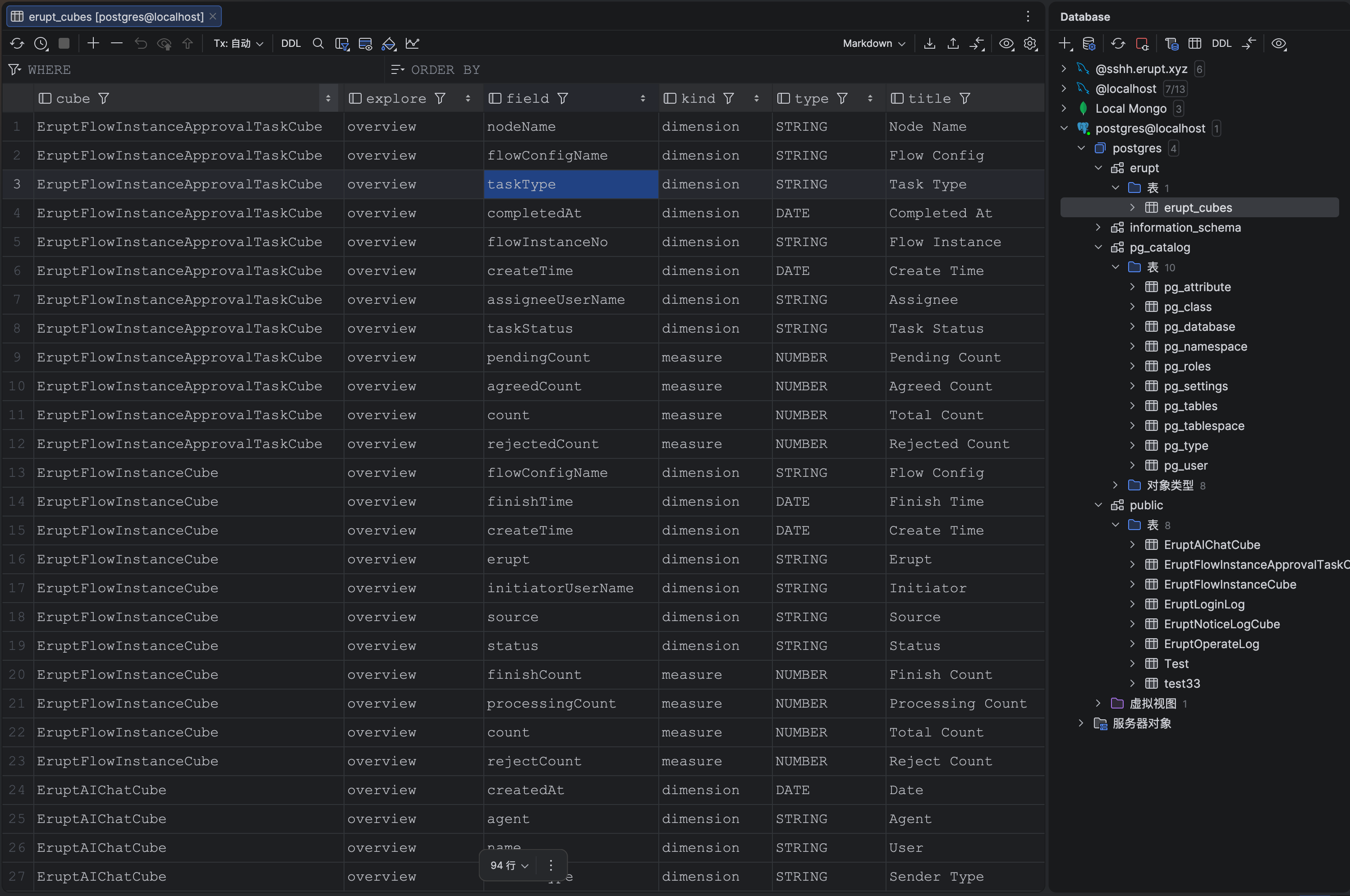
Task: Import data with the upload arrow icon
Action: (x=953, y=43)
